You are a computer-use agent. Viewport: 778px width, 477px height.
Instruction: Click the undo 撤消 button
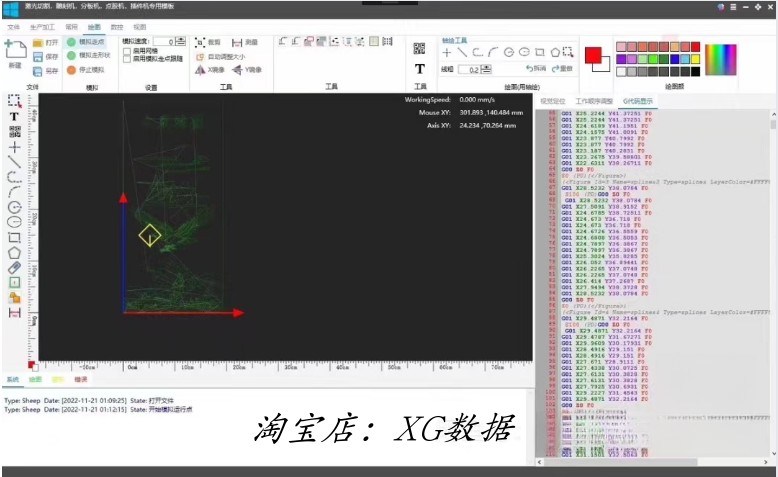click(x=536, y=68)
